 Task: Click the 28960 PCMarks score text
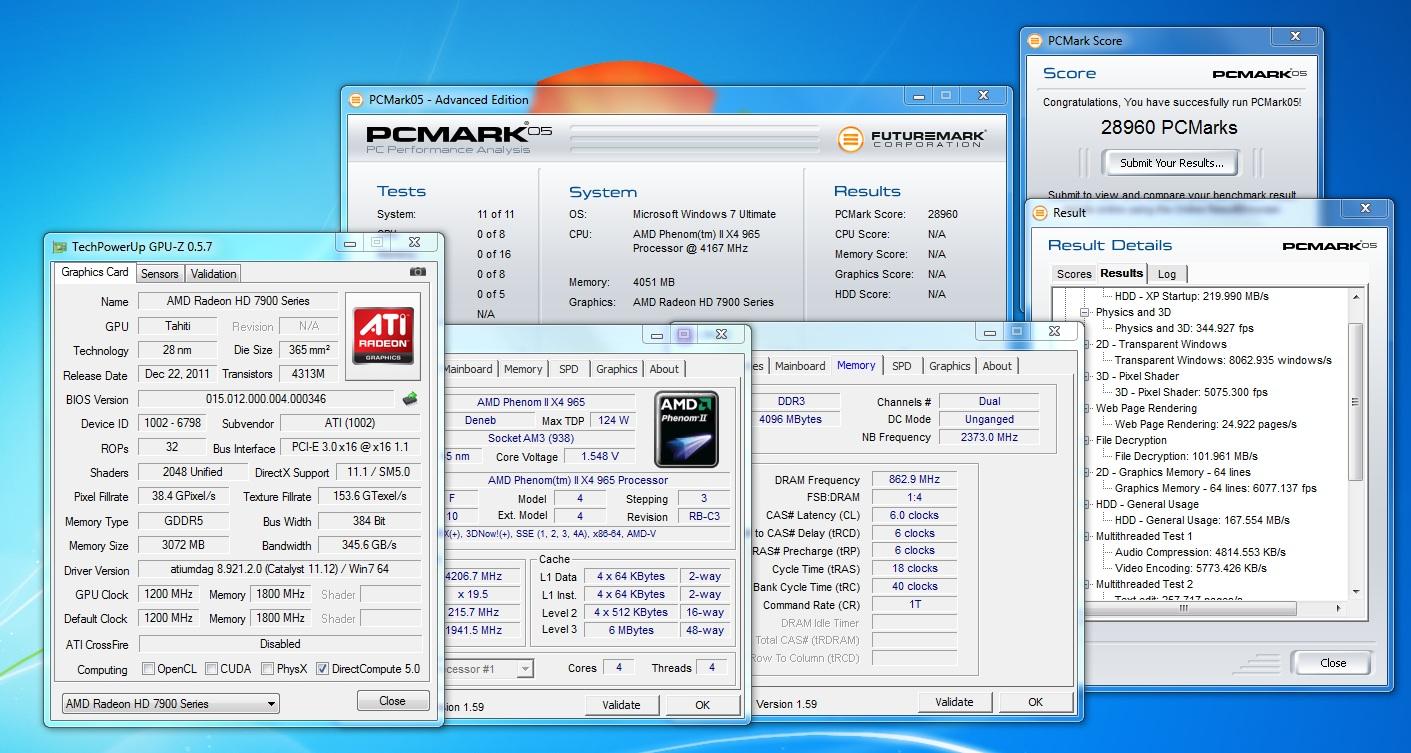(x=1169, y=127)
